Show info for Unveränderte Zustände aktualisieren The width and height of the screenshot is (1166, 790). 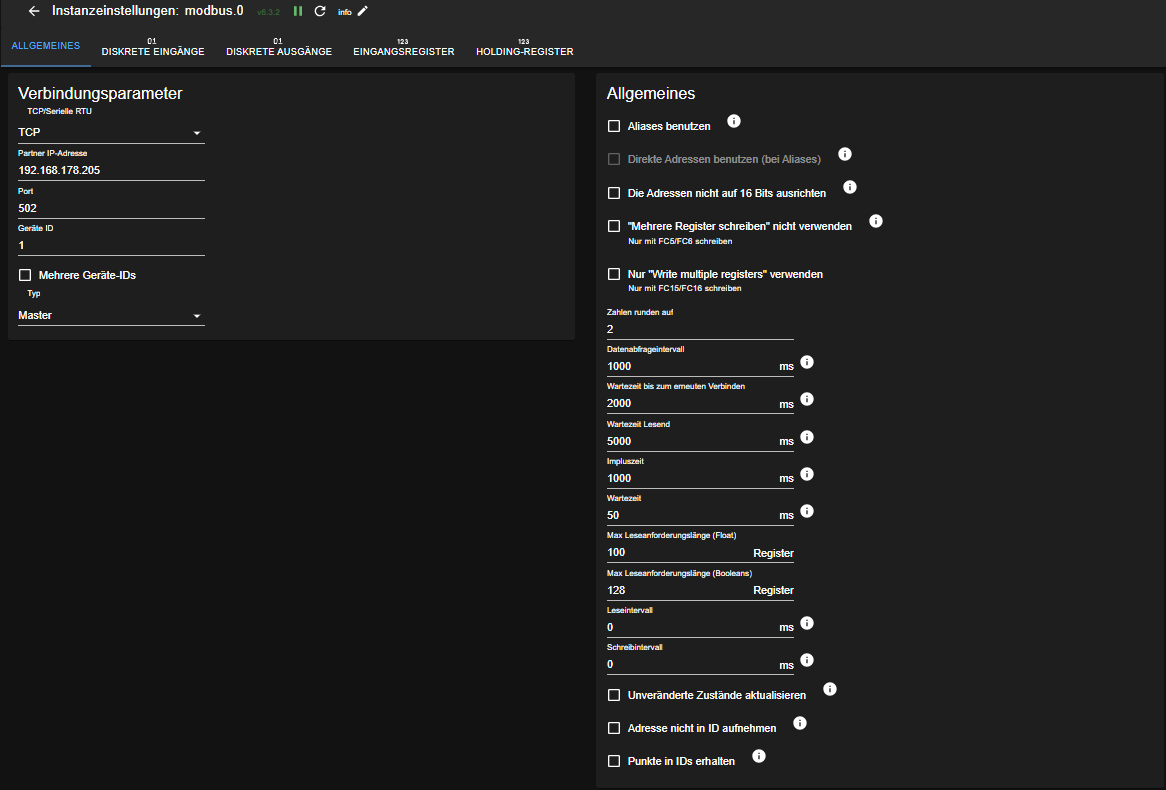830,690
